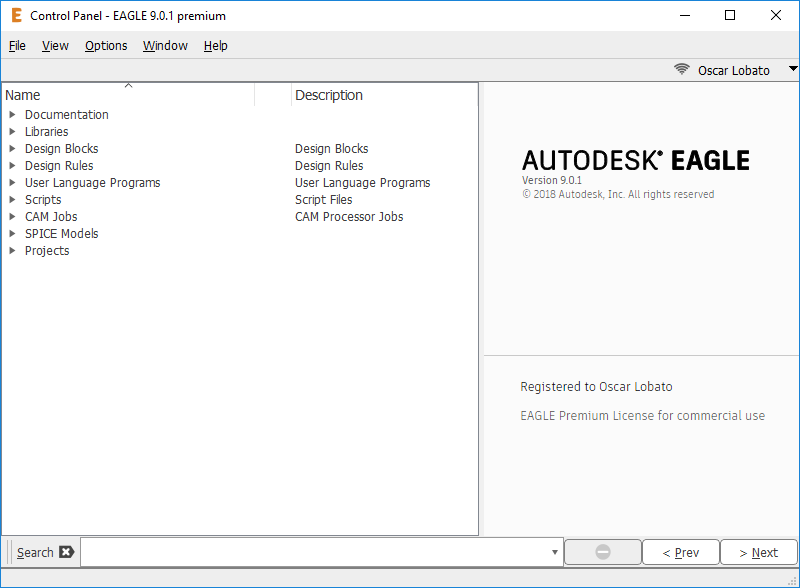The width and height of the screenshot is (800, 588).
Task: Expand the Documentation tree node
Action: [x=12, y=115]
